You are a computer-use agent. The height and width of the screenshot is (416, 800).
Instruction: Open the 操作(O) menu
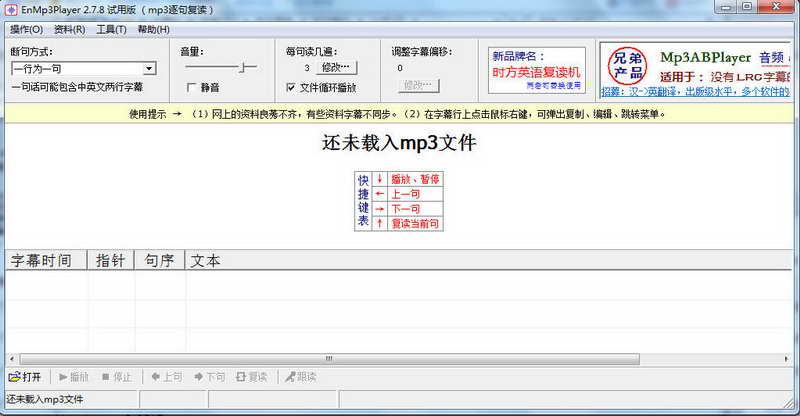click(x=27, y=30)
